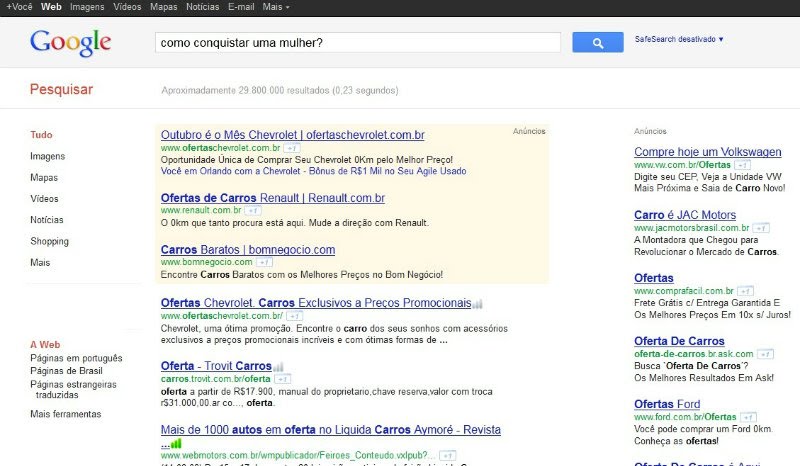Click green rating bars under Liquida Carros result
This screenshot has height=466, width=800.
click(x=176, y=444)
